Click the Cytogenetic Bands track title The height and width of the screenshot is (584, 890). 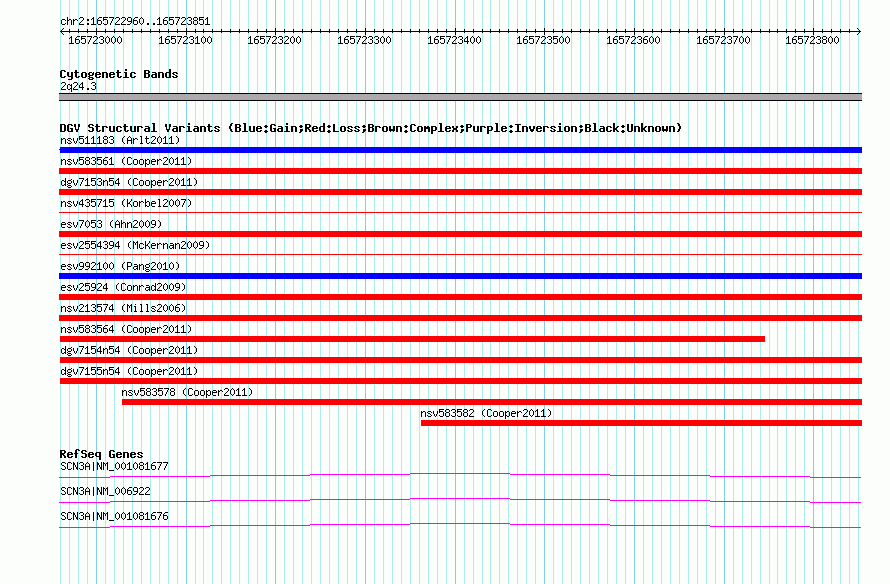coord(119,74)
